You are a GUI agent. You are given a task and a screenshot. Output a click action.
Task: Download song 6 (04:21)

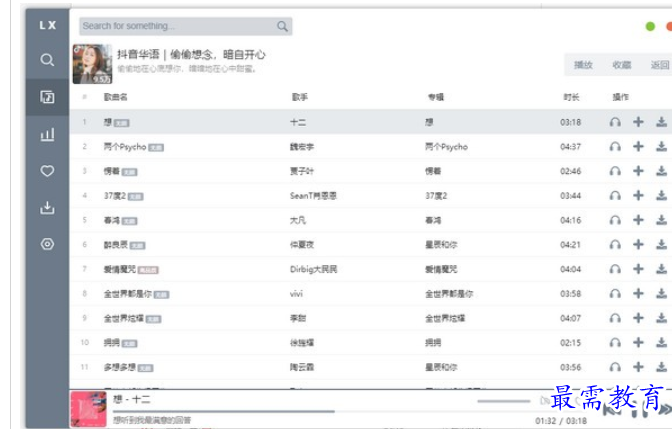click(x=661, y=244)
